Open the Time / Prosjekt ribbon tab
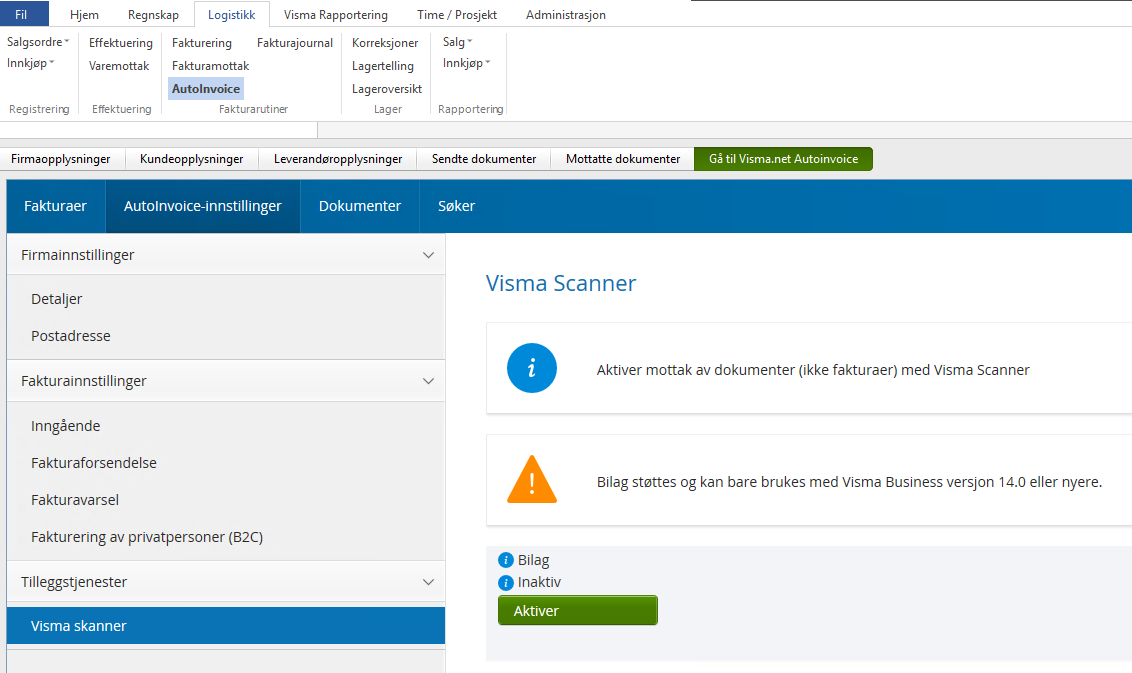The height and width of the screenshot is (673, 1132). (x=457, y=14)
